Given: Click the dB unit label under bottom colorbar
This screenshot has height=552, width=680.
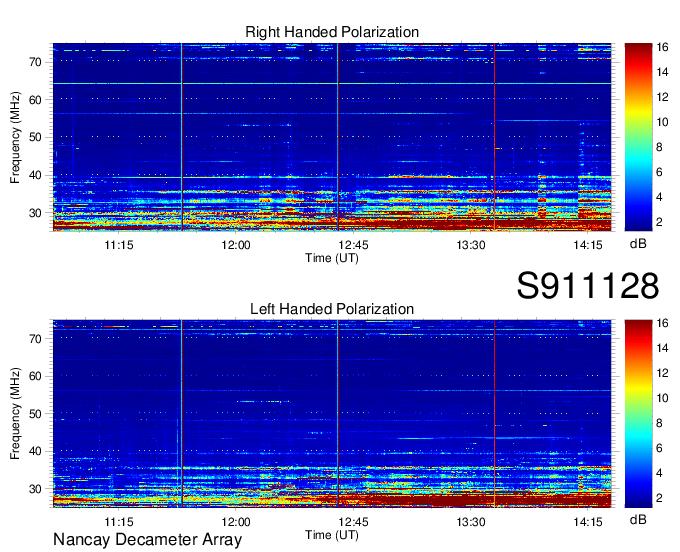Looking at the screenshot, I should pyautogui.click(x=638, y=519).
